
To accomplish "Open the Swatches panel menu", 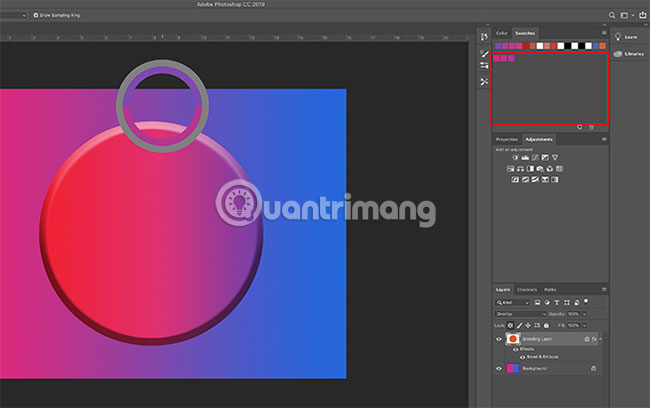I will (x=604, y=33).
